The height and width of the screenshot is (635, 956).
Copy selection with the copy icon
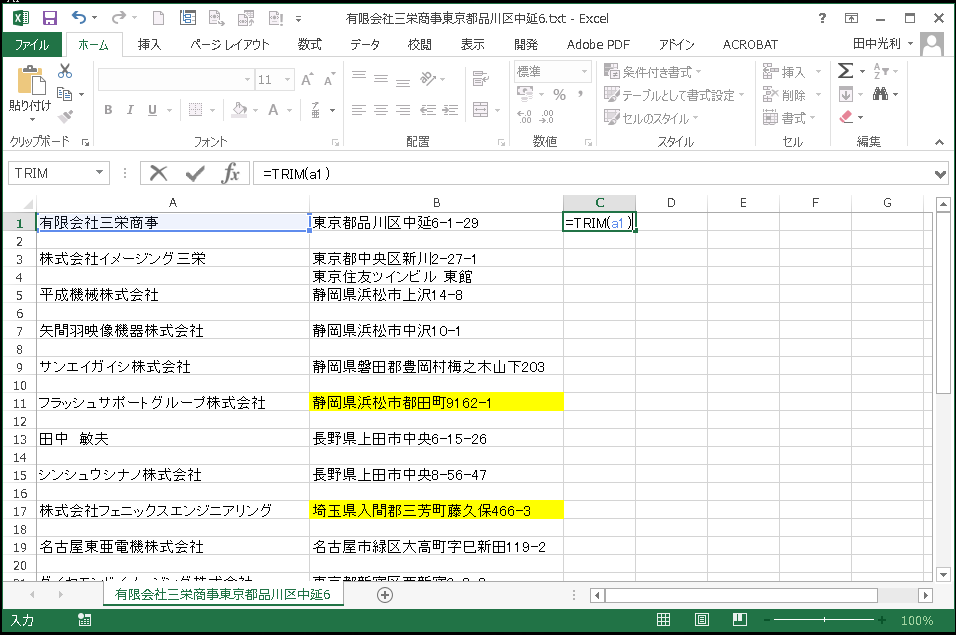(64, 94)
